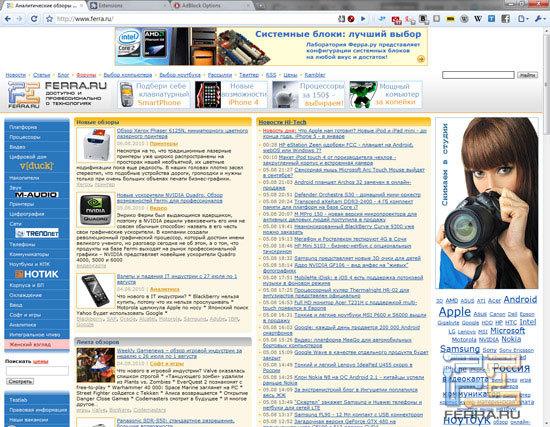550x427 pixels.
Task: Click the TRENDnet sponsor logo in sidebar
Action: point(37,233)
